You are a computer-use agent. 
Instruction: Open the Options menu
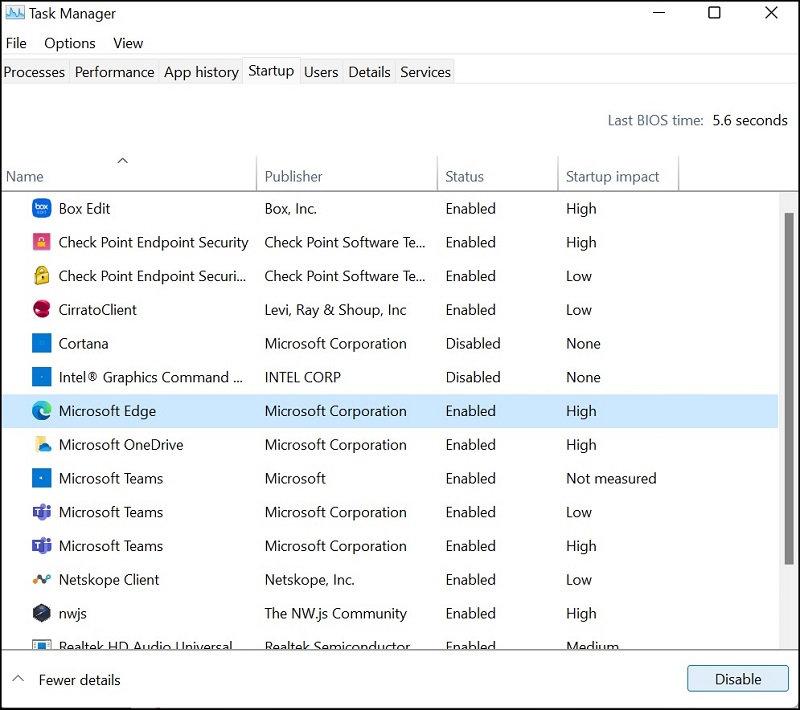point(70,43)
